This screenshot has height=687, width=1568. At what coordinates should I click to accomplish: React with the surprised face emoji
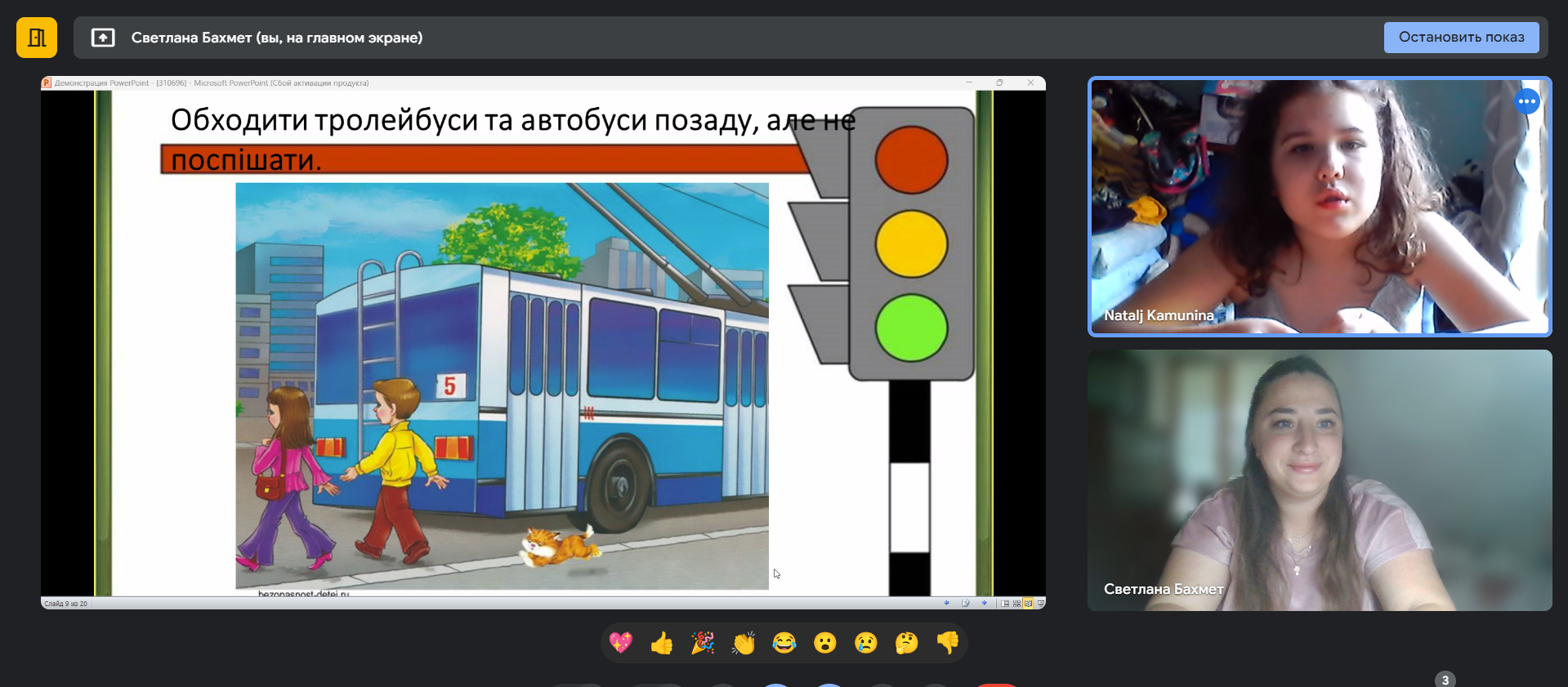(x=825, y=643)
